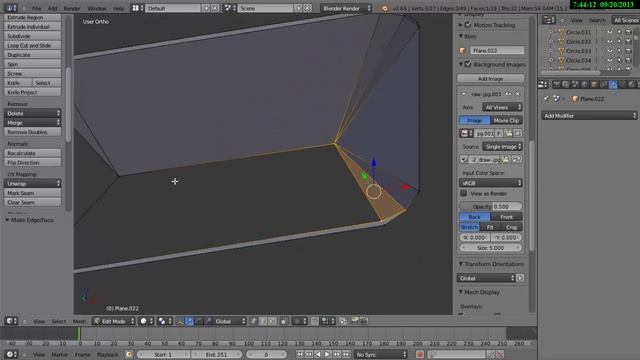Toggle the 3D manipulator widget icon
The height and width of the screenshot is (360, 640).
click(x=180, y=322)
